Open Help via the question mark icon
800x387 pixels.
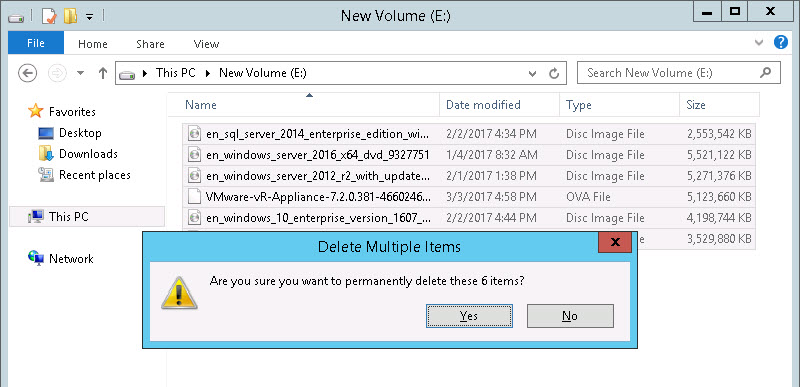[781, 42]
